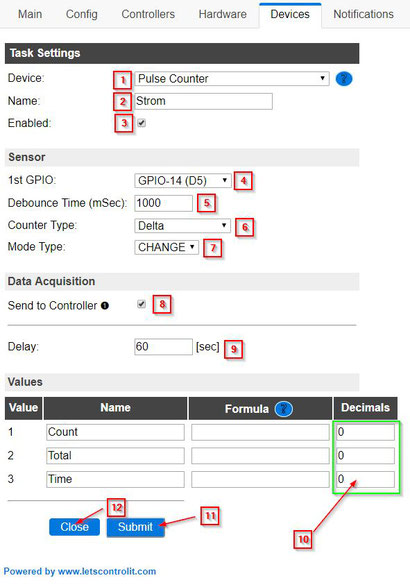Open the www.letscontrolit.com link
The image size is (410, 587).
coord(107,571)
